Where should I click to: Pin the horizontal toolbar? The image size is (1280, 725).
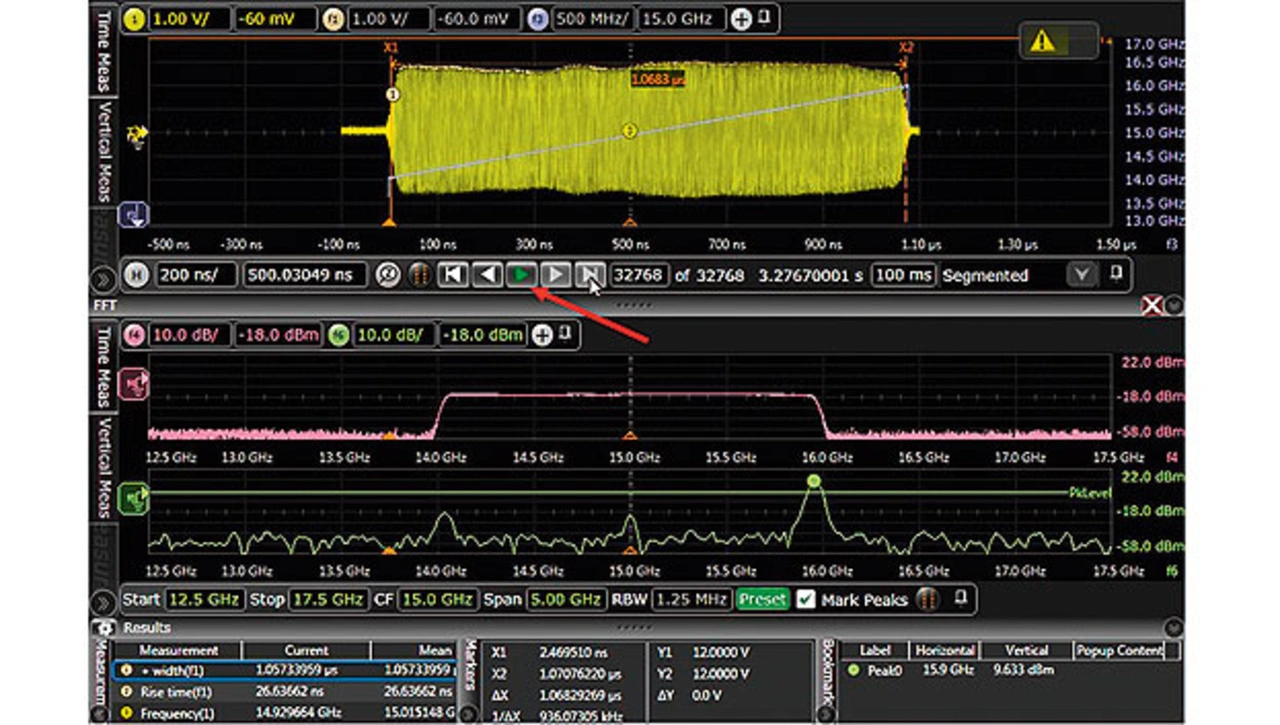pos(1116,273)
